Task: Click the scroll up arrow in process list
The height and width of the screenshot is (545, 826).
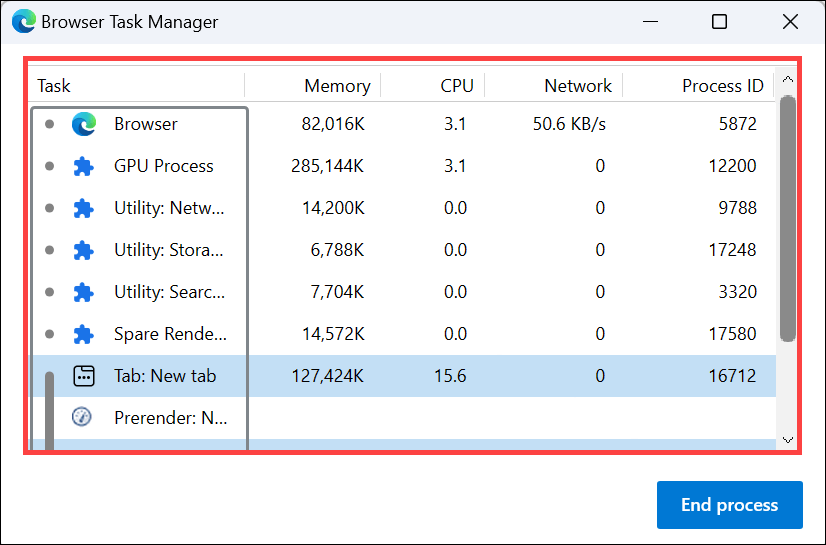Action: pyautogui.click(x=788, y=80)
